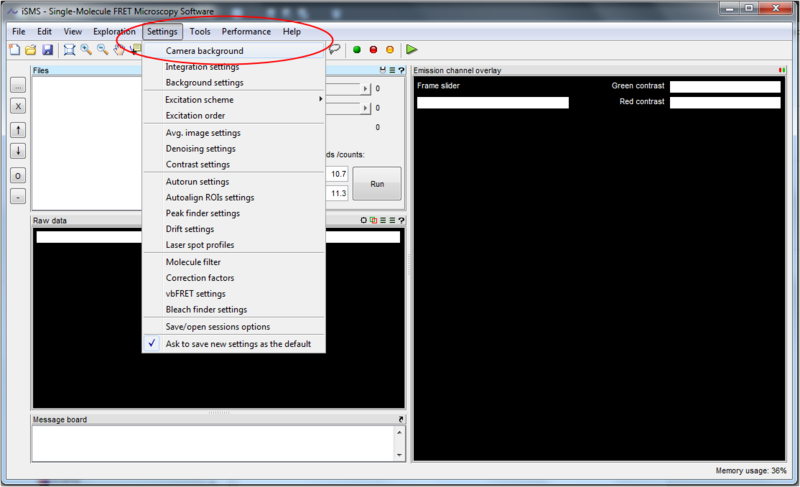
Task: Click the Save floppy disk toolbar icon
Action: pyautogui.click(x=47, y=49)
